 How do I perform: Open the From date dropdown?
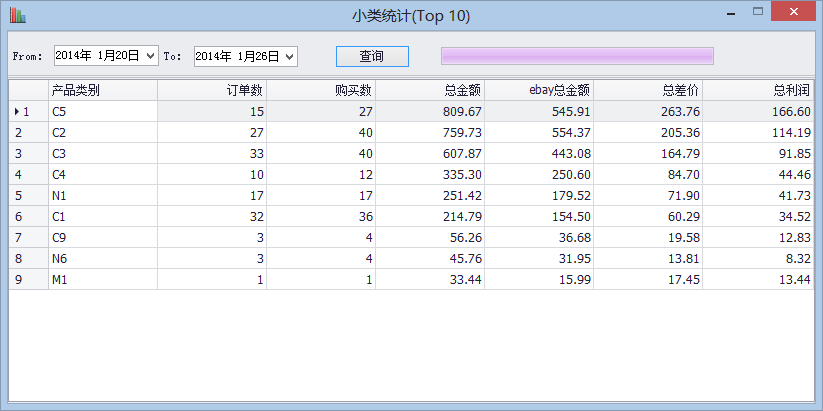pos(151,57)
